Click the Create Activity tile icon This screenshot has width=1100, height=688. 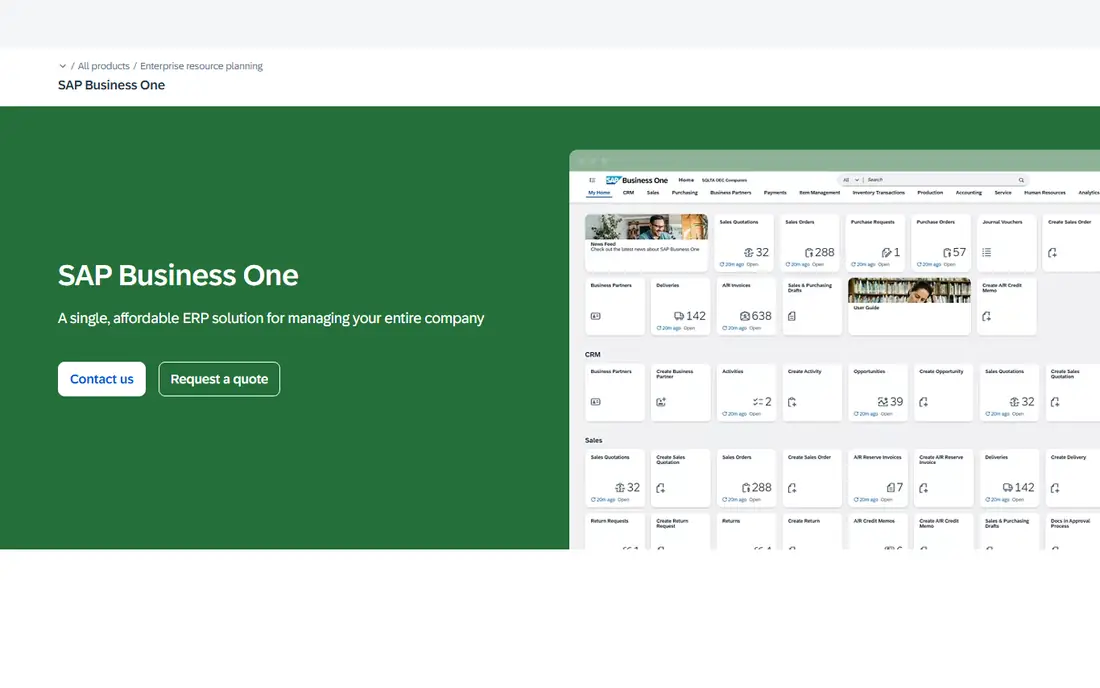pyautogui.click(x=792, y=402)
